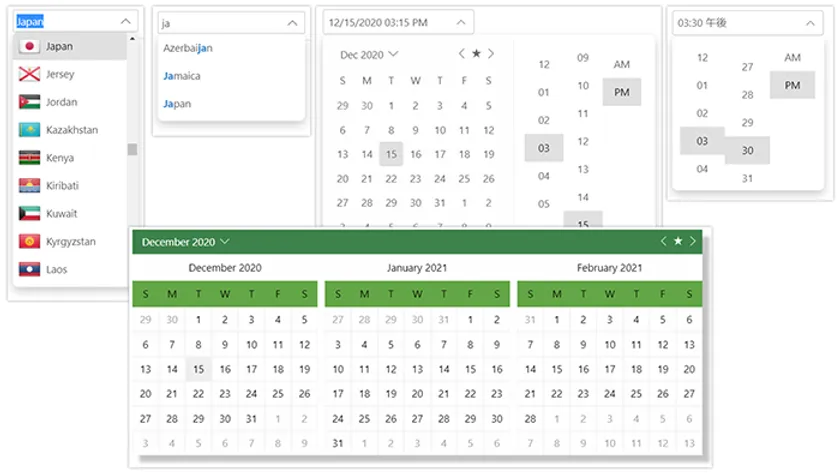
Task: Expand the 12/15/2020 03:15 PM picker dropdown
Action: click(x=460, y=22)
